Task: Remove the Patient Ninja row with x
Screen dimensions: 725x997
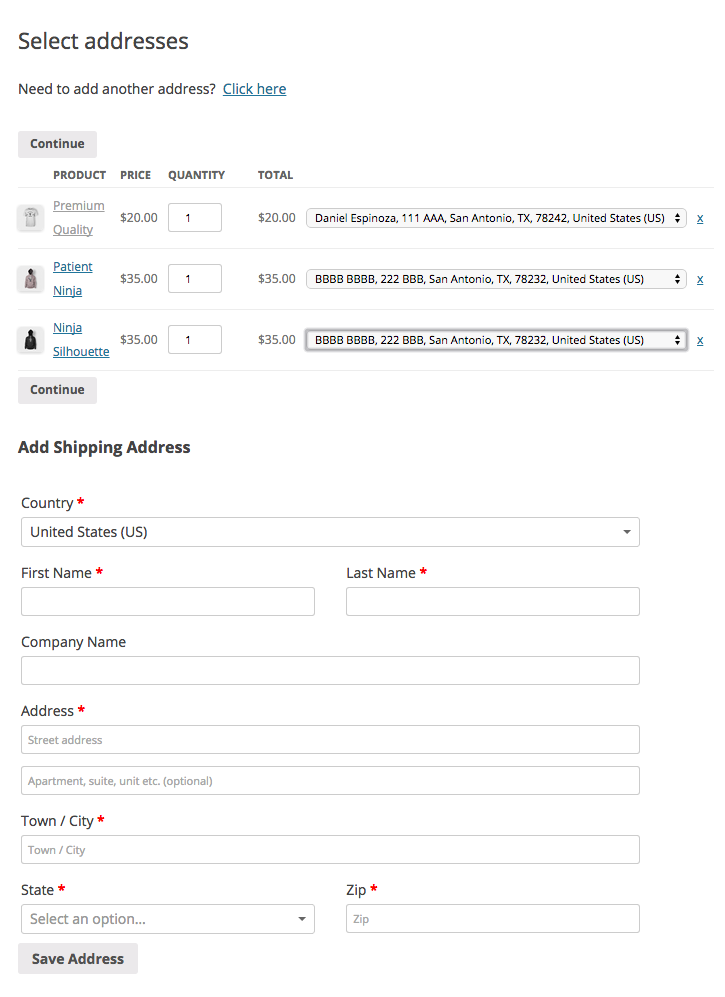Action: 700,279
